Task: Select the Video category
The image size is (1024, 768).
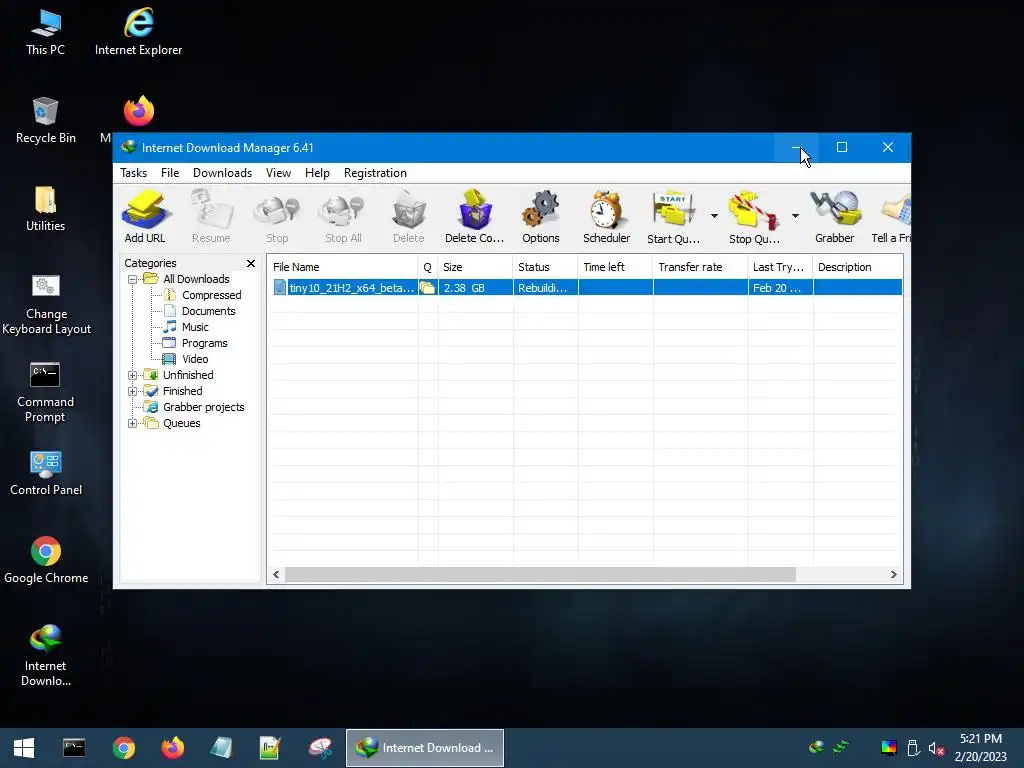Action: click(x=195, y=359)
